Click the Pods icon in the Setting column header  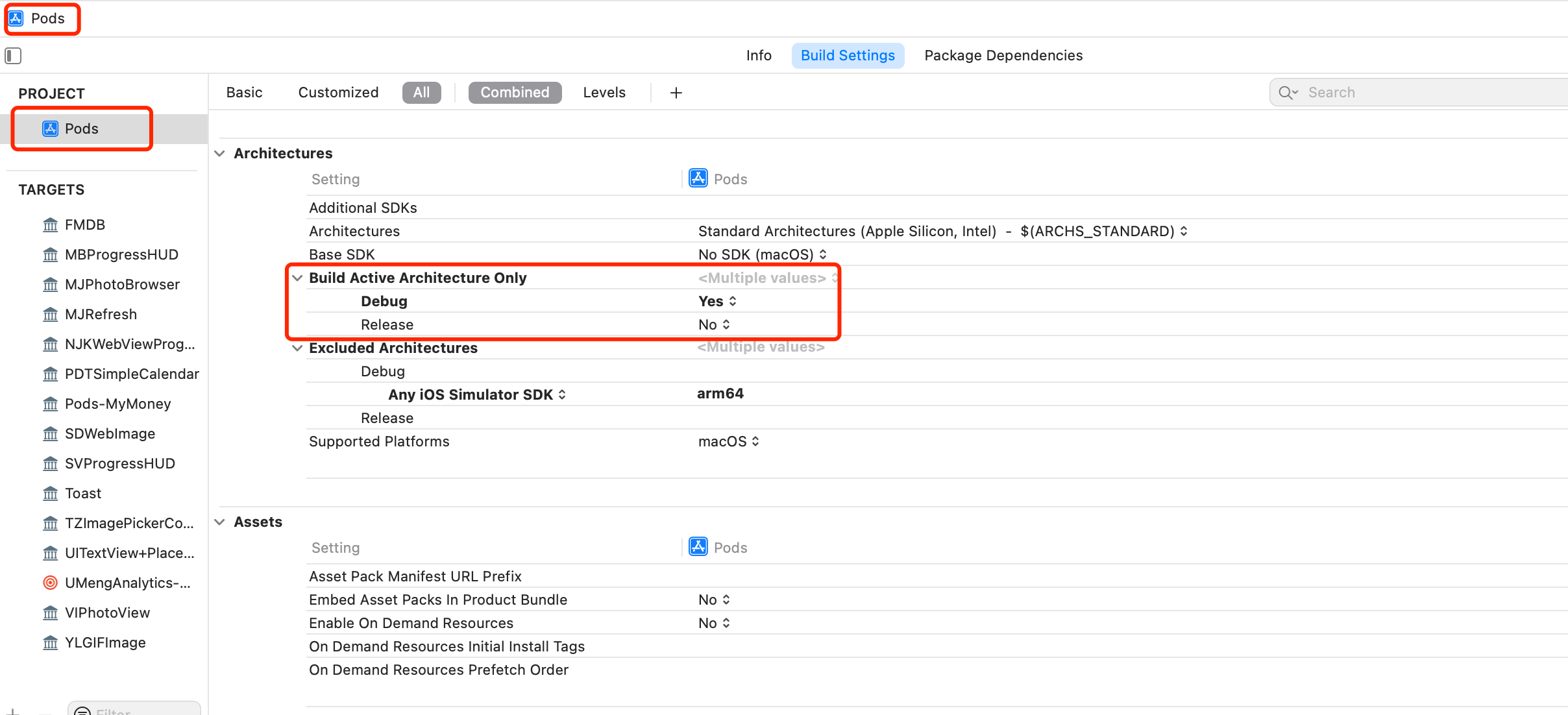[x=696, y=178]
